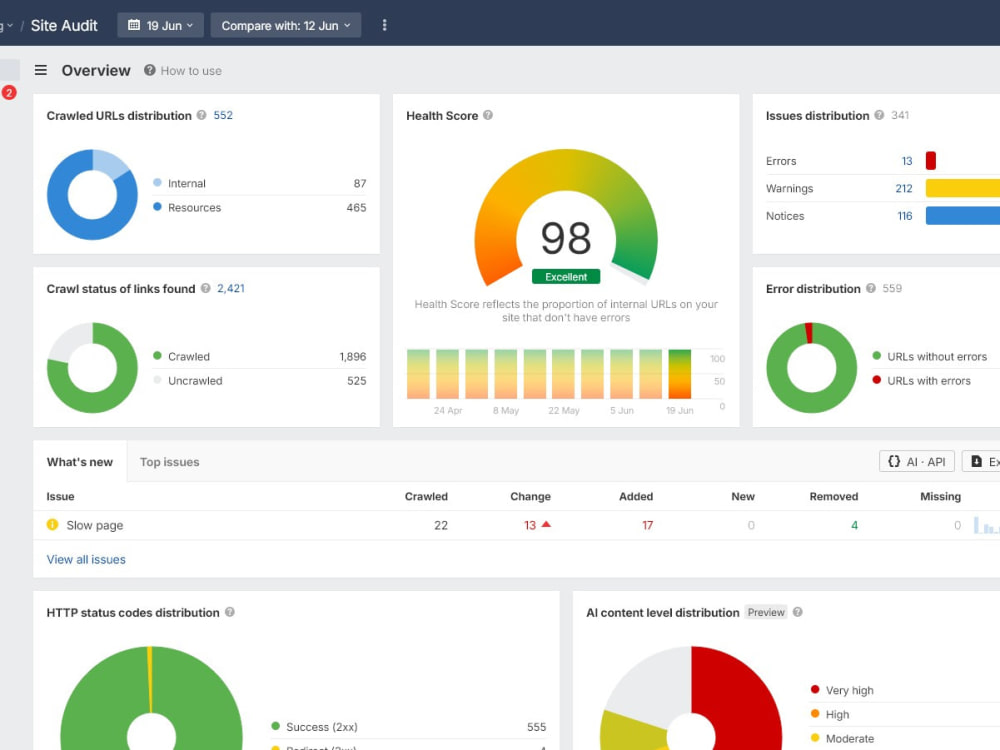
Task: Click the Missing column header
Action: pyautogui.click(x=940, y=496)
